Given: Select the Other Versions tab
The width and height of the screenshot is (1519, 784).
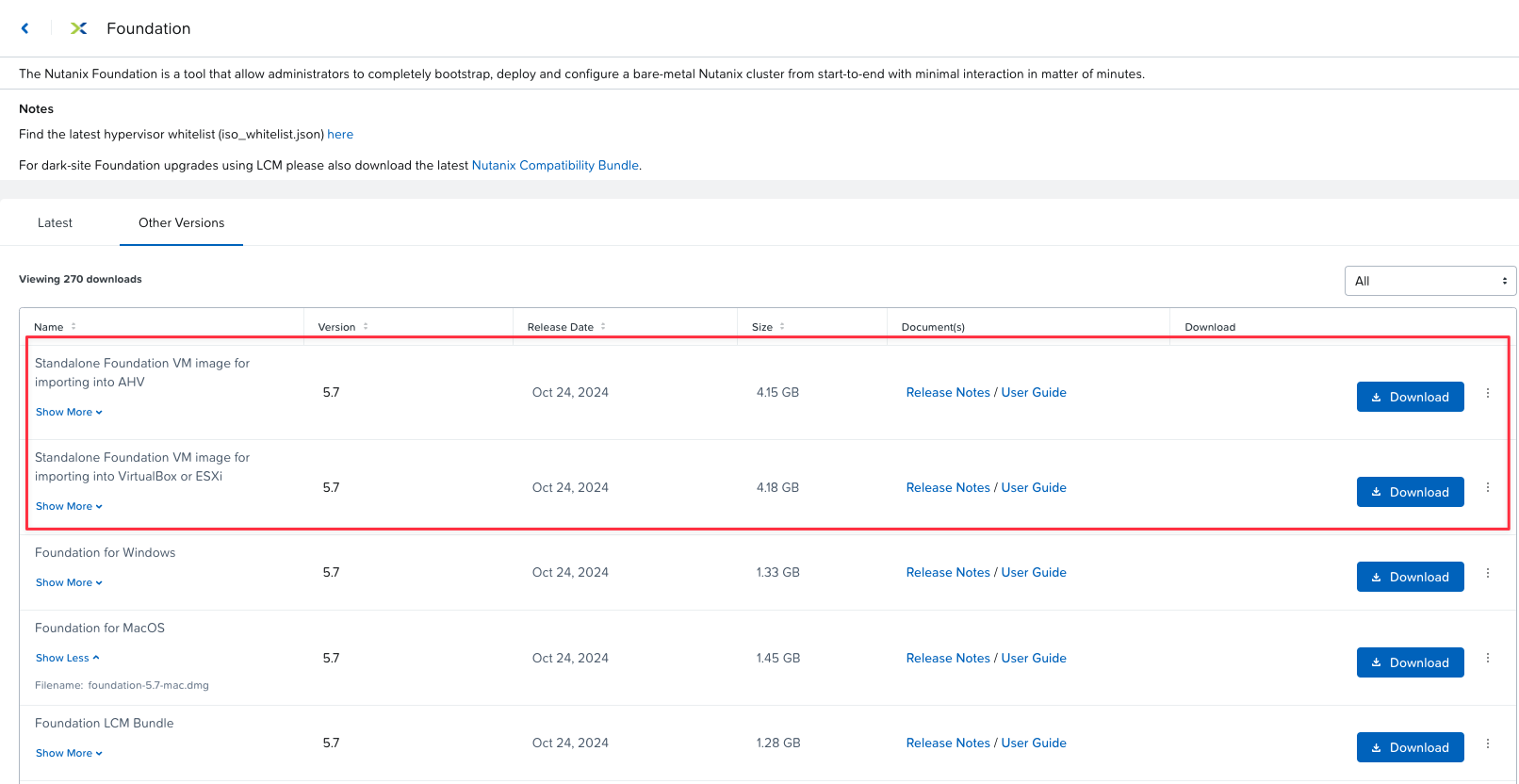Looking at the screenshot, I should tap(181, 222).
